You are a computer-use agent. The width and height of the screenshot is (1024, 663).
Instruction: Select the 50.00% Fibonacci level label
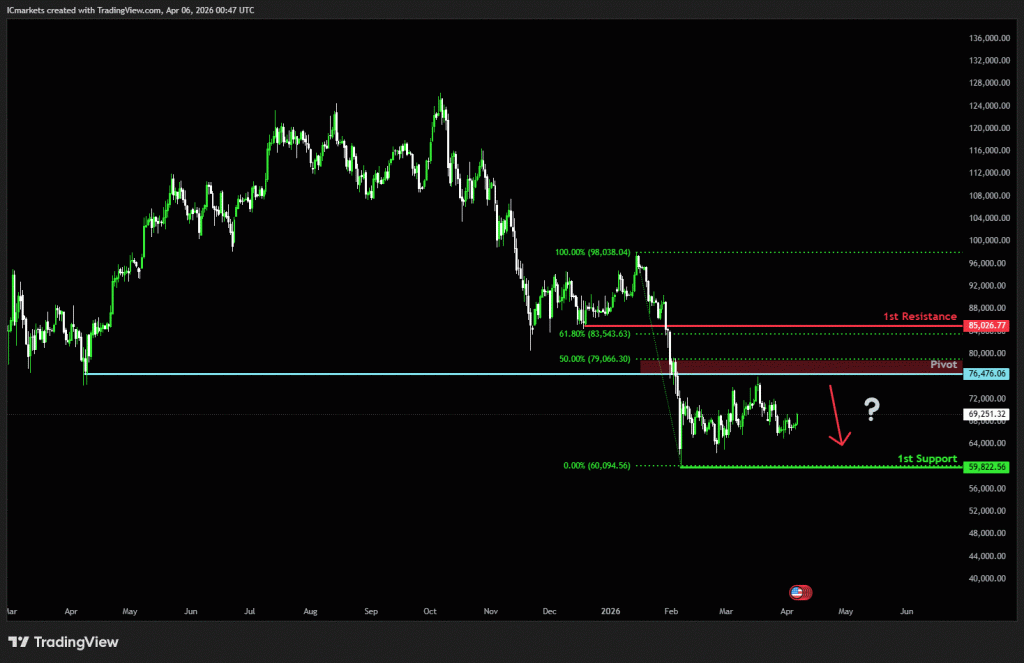pyautogui.click(x=594, y=358)
